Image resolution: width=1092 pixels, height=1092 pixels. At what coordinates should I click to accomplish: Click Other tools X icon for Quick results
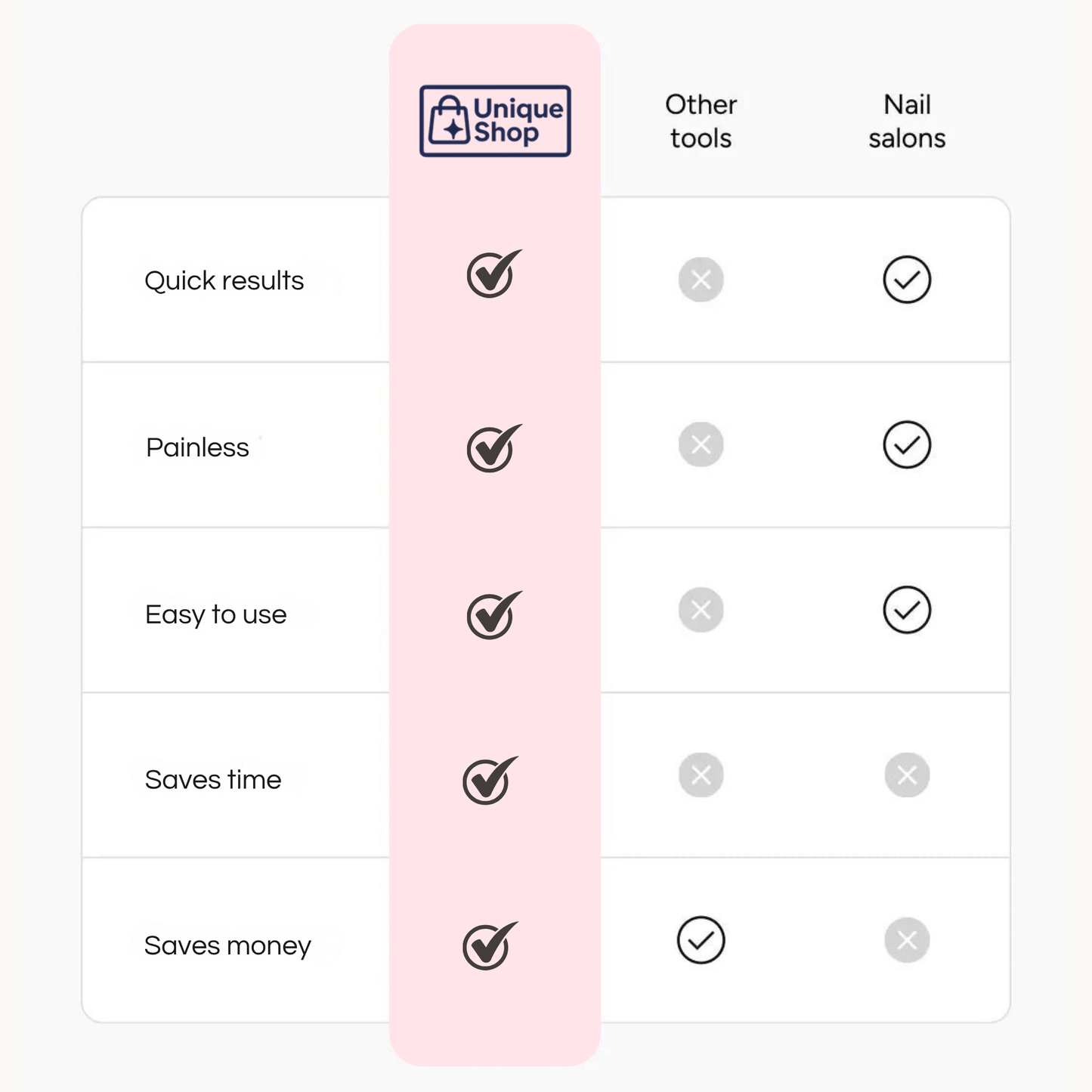point(701,280)
